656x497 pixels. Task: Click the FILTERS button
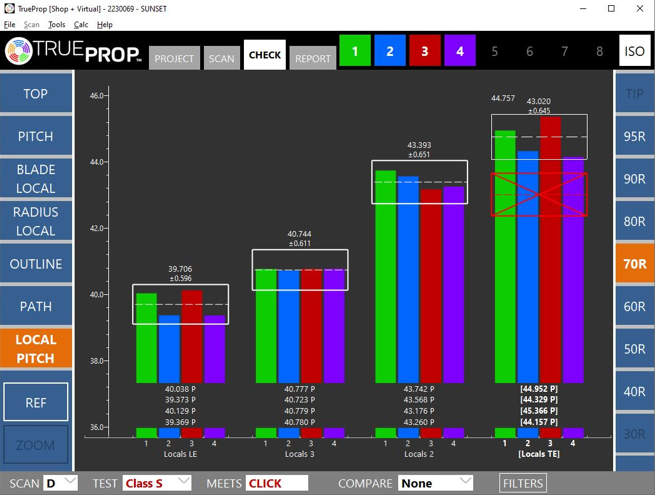pyautogui.click(x=523, y=483)
